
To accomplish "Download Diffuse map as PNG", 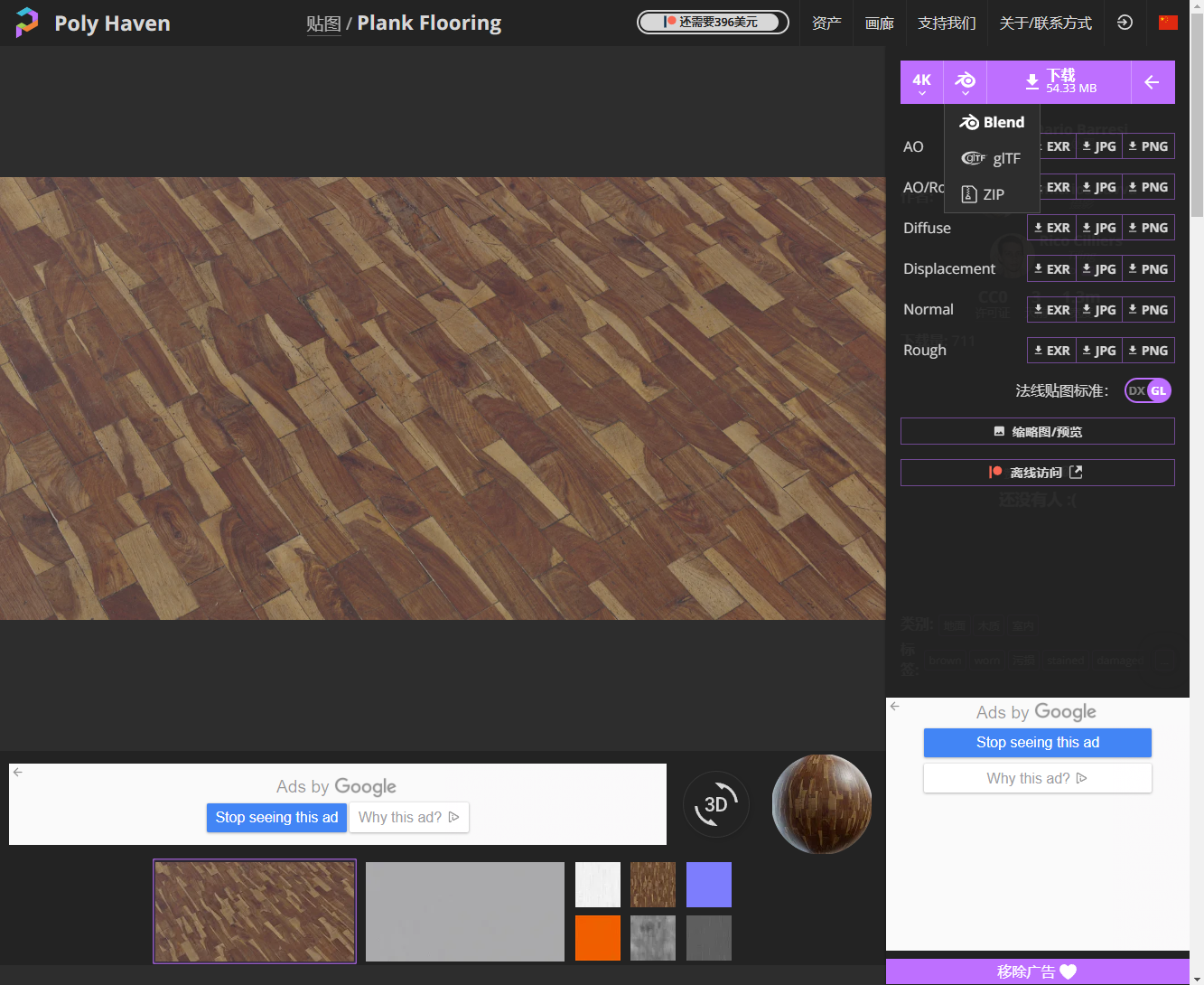I will pos(1148,228).
